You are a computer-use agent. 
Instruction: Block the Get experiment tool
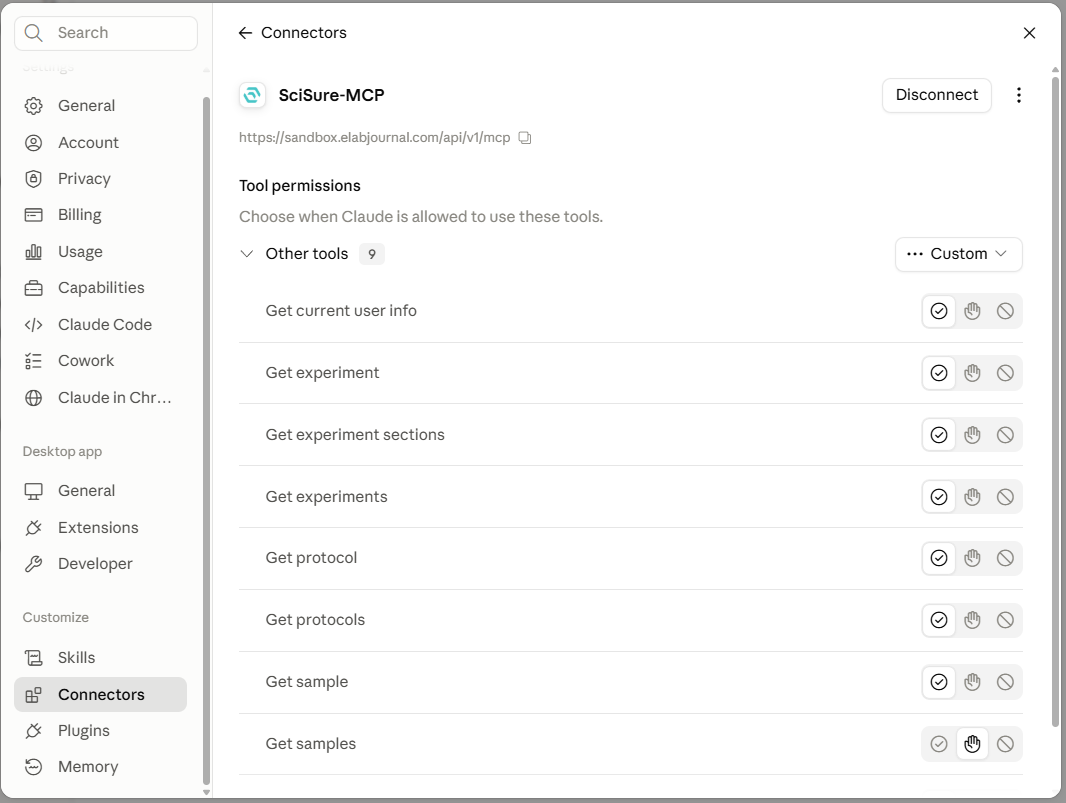pyautogui.click(x=1005, y=373)
